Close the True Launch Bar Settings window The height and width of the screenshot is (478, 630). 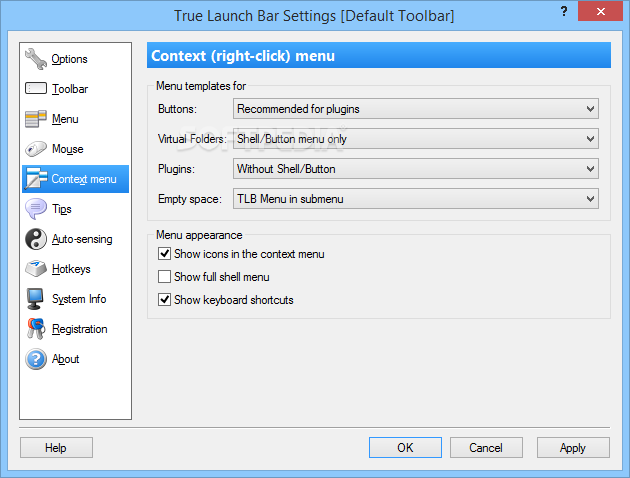pos(601,11)
